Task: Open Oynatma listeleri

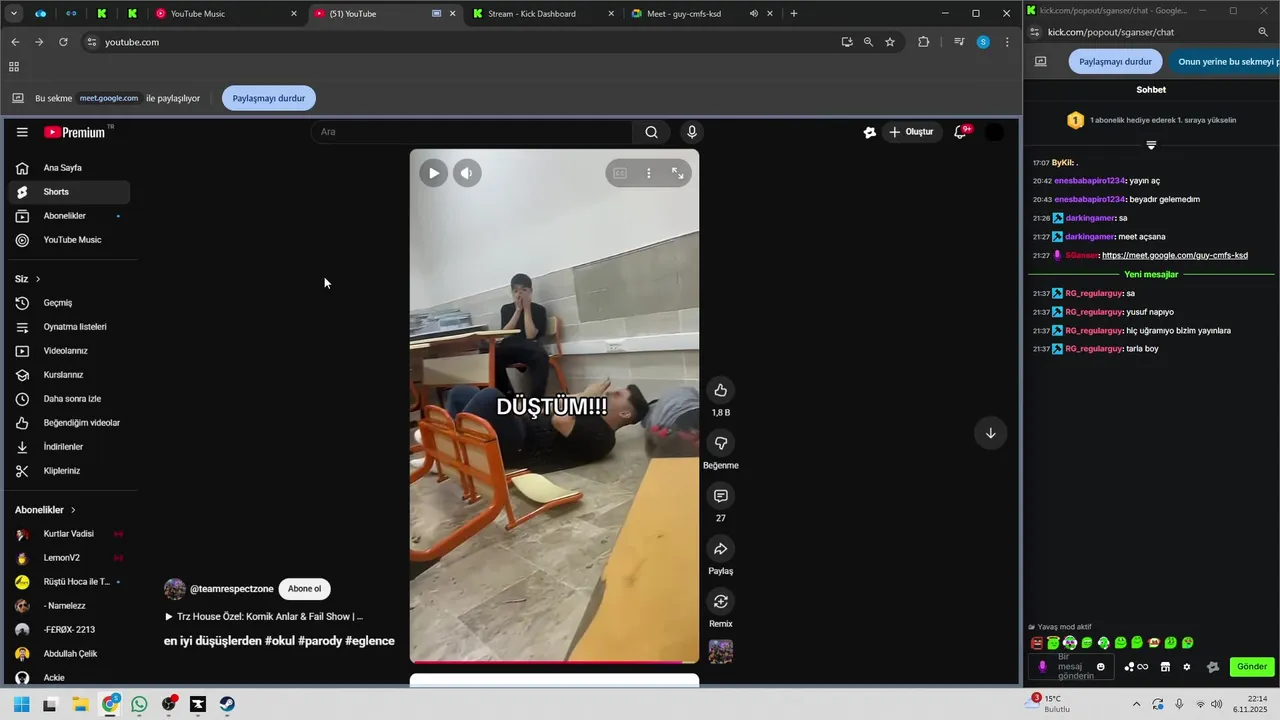Action: (67, 327)
